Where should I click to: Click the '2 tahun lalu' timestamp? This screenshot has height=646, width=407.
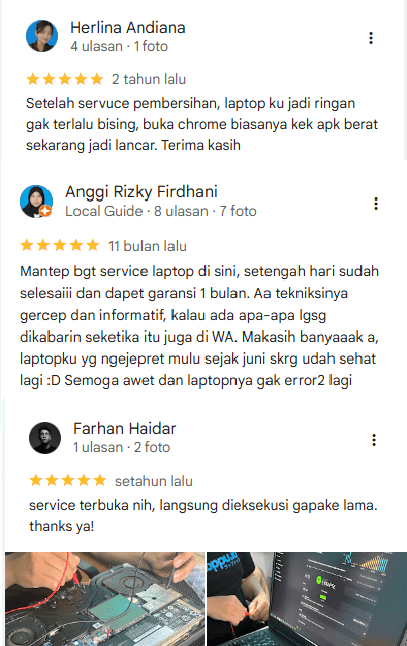click(149, 79)
